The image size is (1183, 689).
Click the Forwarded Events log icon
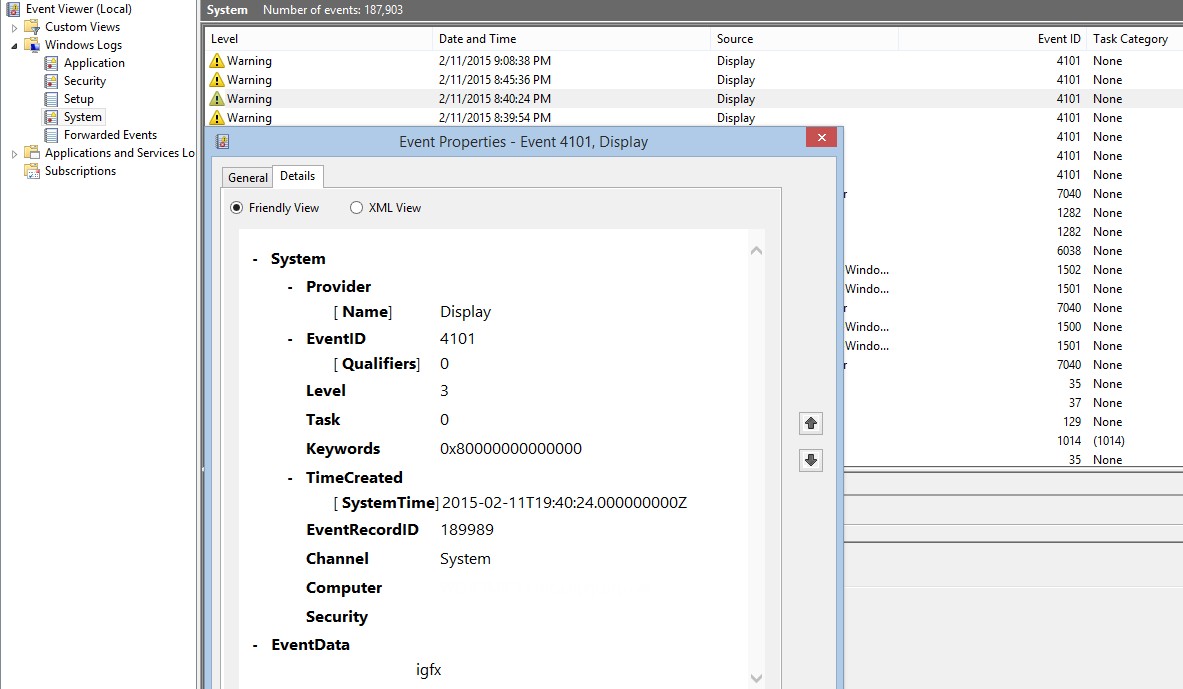[x=51, y=135]
